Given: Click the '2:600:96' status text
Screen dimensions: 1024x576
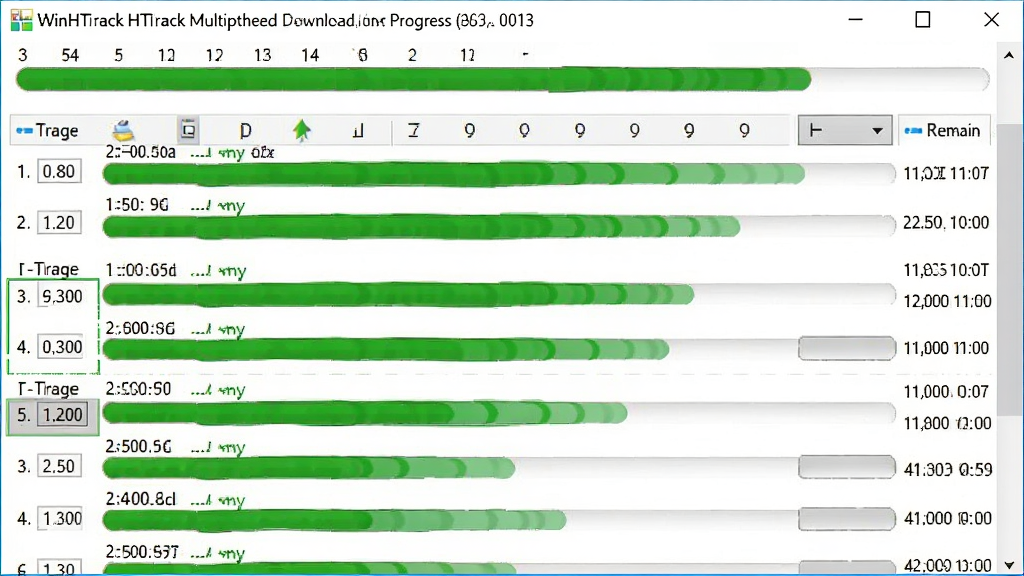Looking at the screenshot, I should 140,328.
